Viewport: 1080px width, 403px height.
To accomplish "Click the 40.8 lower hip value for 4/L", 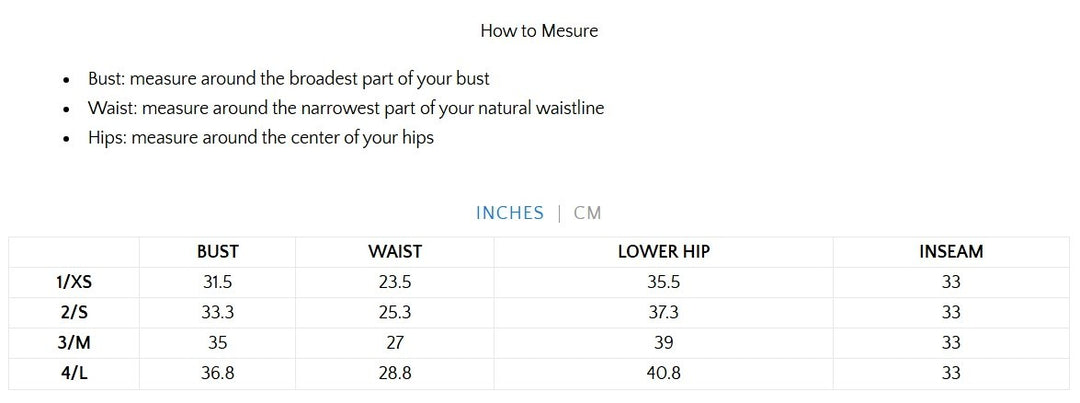I will pyautogui.click(x=663, y=373).
